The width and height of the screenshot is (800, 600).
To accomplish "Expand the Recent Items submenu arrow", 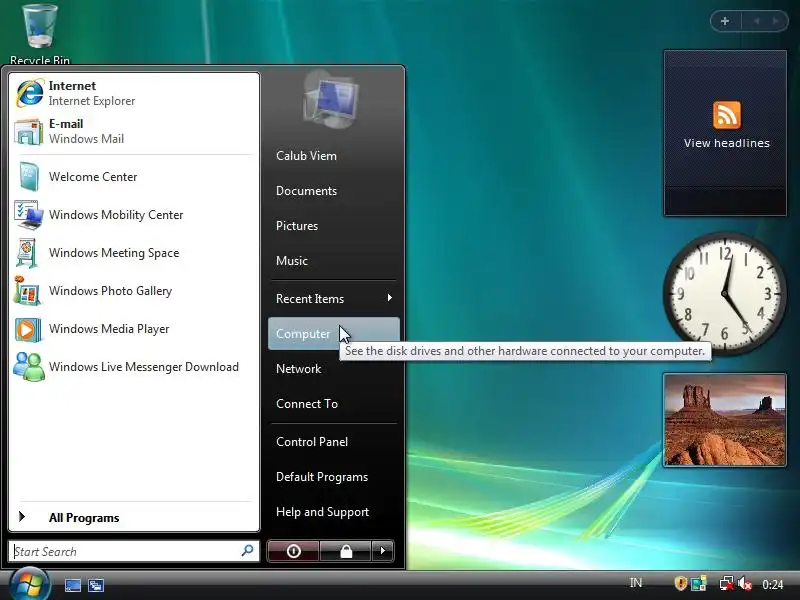I will click(x=390, y=297).
